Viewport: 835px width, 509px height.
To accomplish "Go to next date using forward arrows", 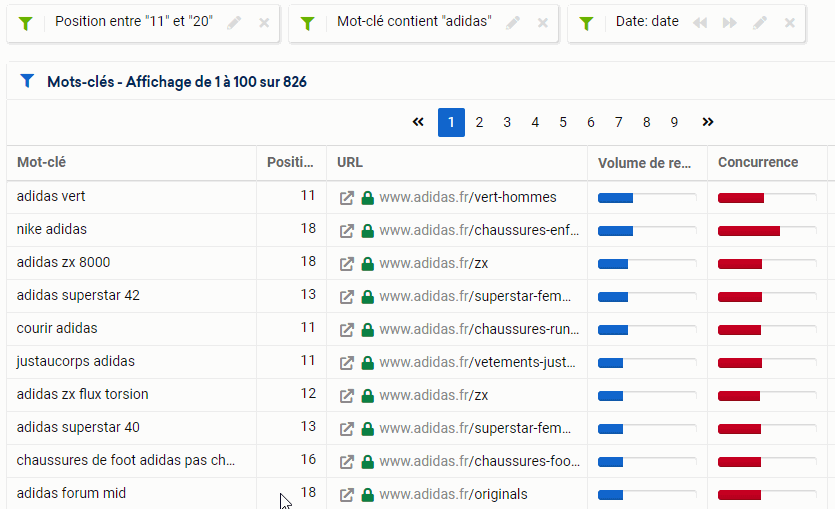I will [730, 23].
